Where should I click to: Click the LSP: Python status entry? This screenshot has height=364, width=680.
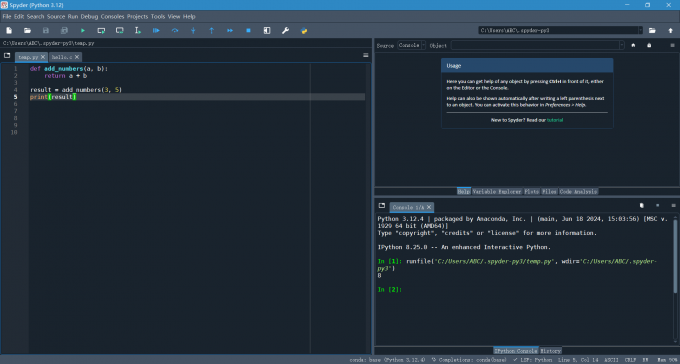coord(533,360)
